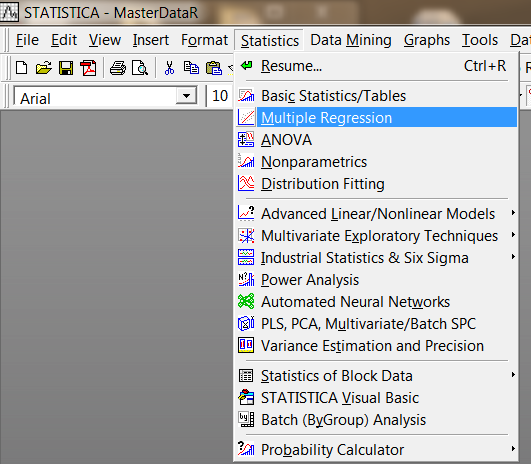531x464 pixels.
Task: Click the font size field showing 10
Action: point(220,96)
